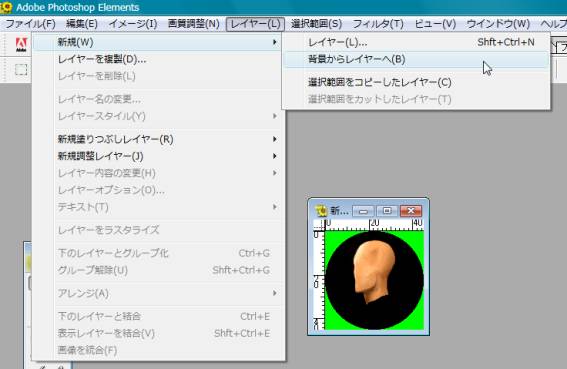
Task: Maximize the small document window
Action: [387, 211]
